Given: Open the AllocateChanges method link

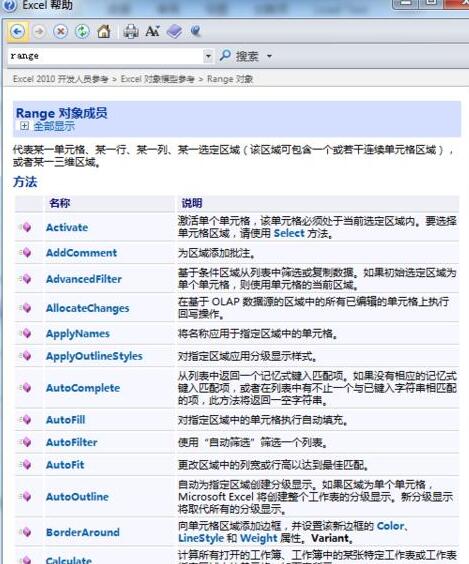Looking at the screenshot, I should click(x=87, y=308).
